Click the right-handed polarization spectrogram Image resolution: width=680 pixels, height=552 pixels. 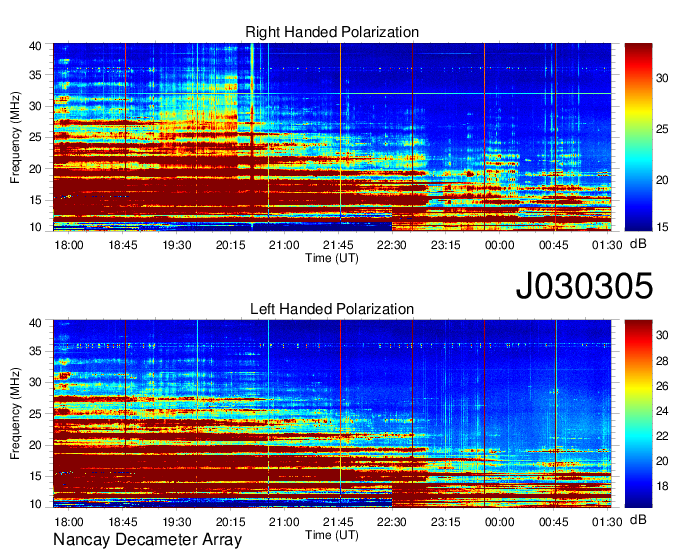tap(332, 137)
